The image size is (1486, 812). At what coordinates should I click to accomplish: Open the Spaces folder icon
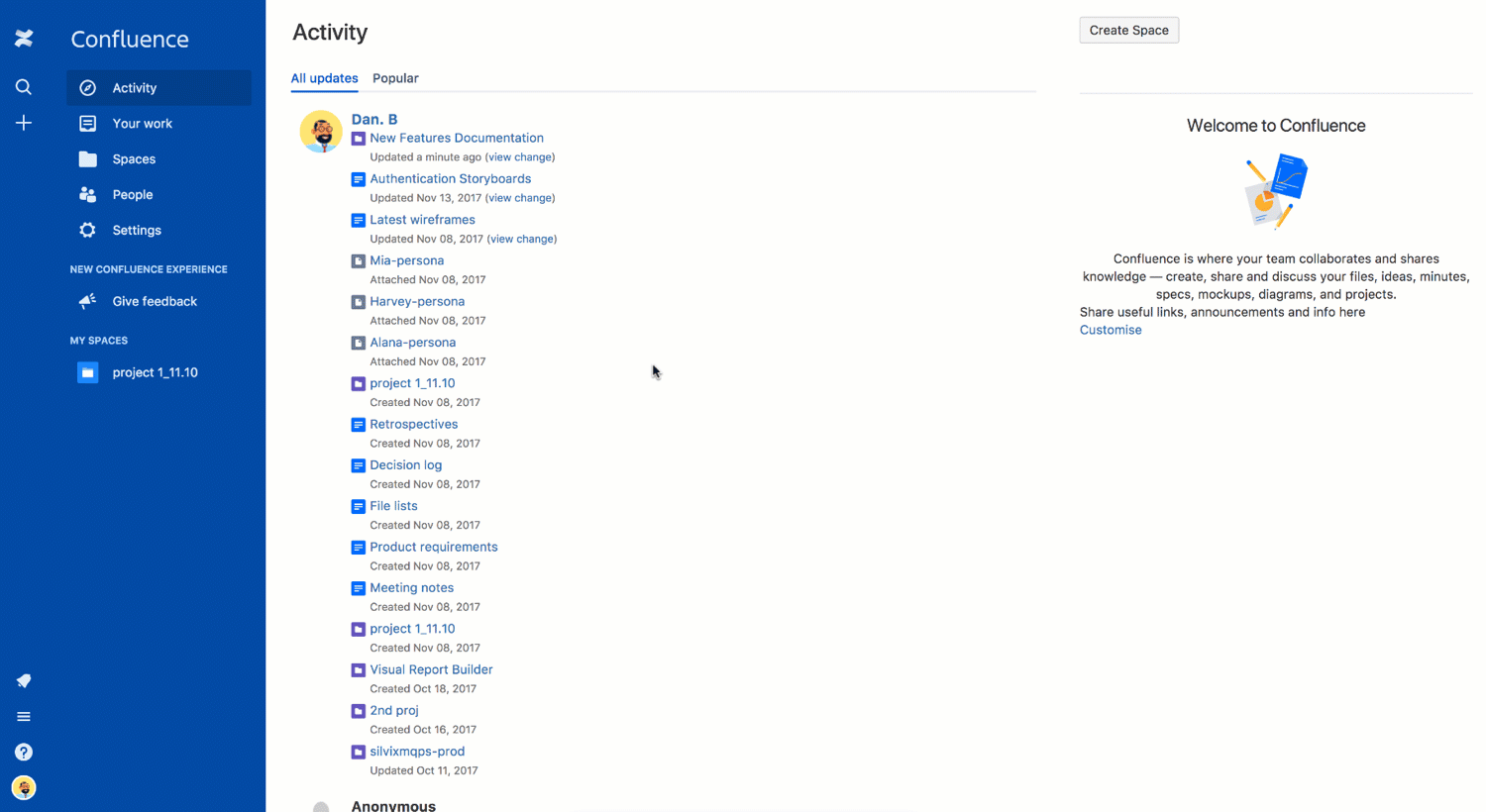click(x=87, y=158)
